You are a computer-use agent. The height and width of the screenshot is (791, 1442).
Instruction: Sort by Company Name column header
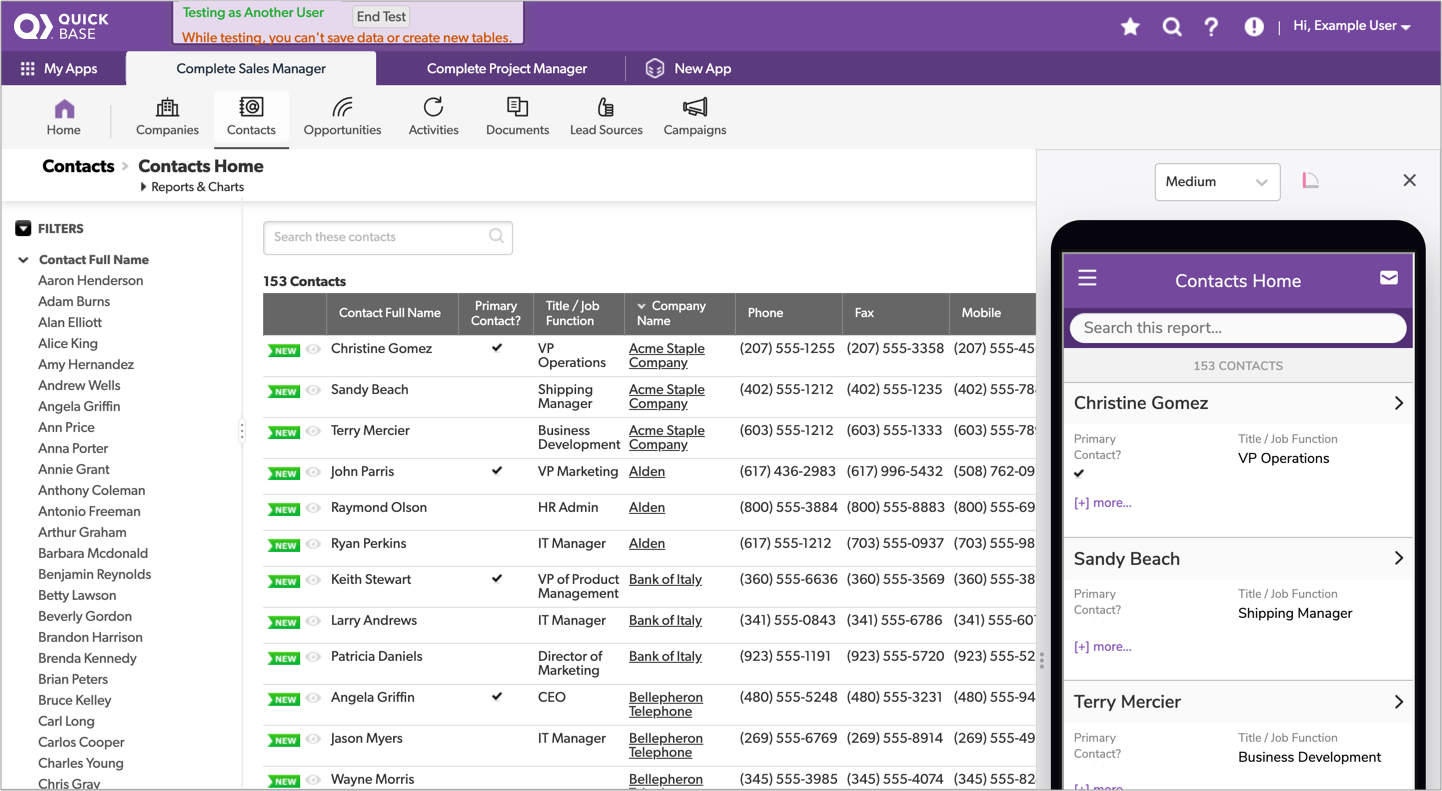(x=679, y=313)
